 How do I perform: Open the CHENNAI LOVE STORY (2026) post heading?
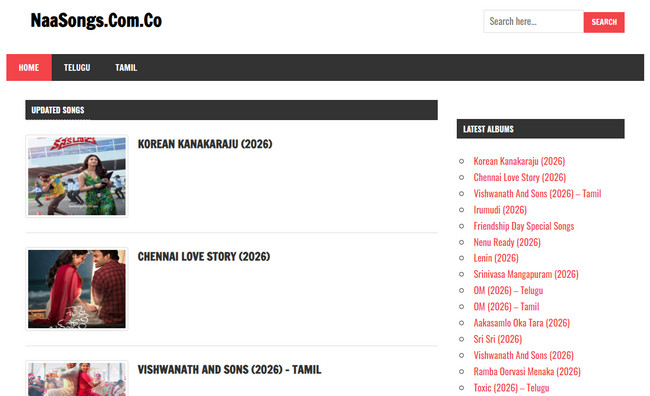[204, 257]
